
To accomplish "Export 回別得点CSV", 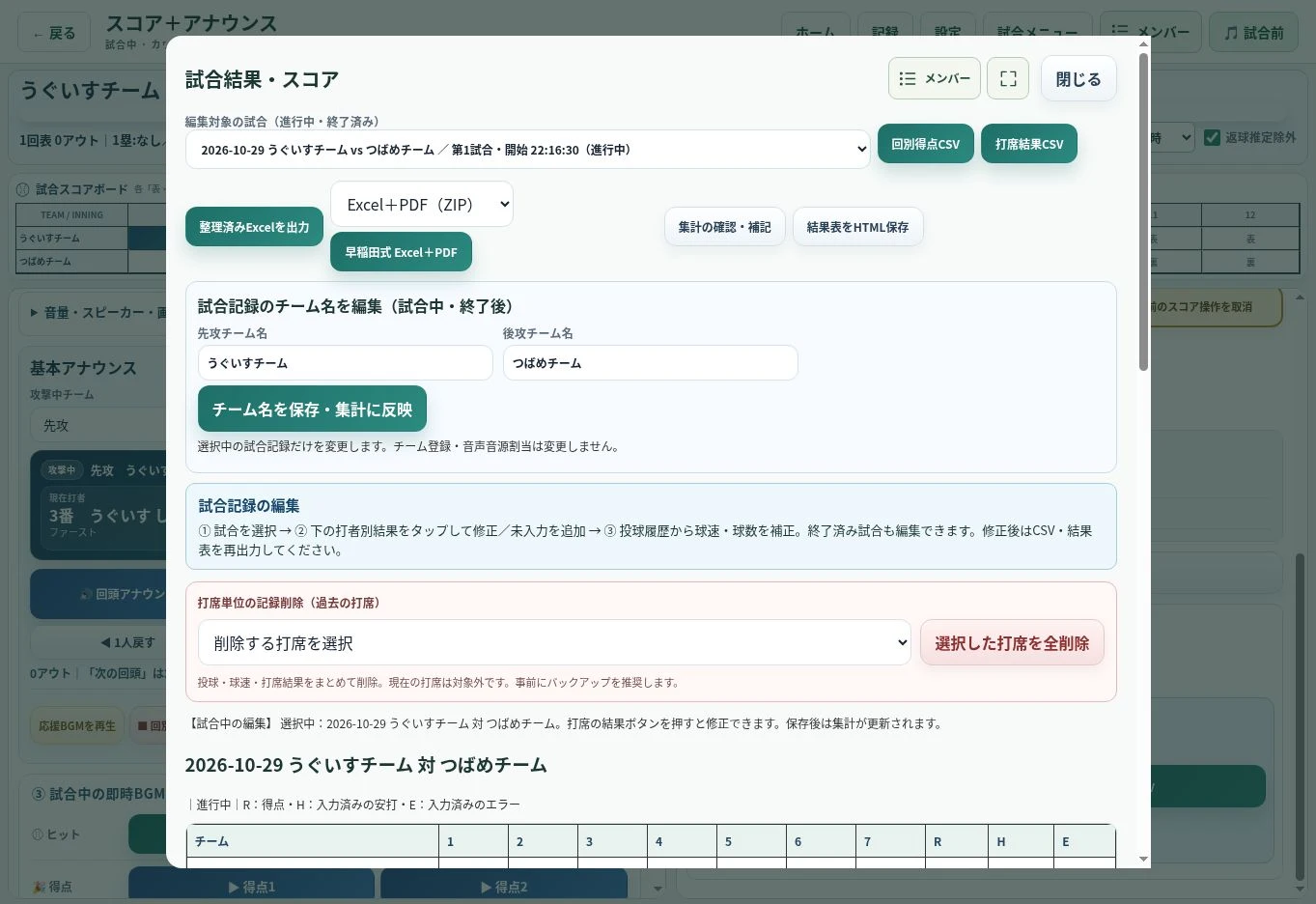I will coord(926,144).
